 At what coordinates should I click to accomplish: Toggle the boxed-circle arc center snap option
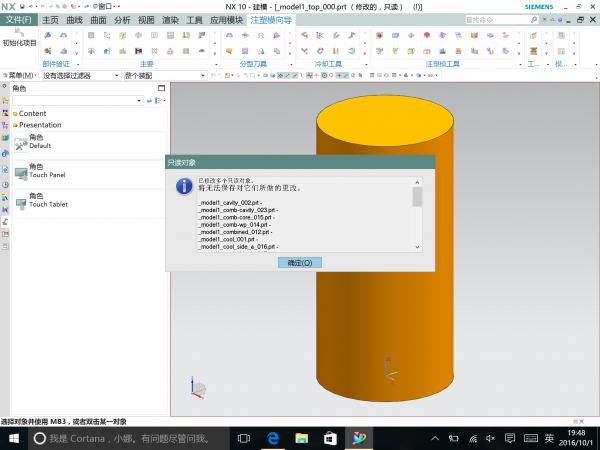click(x=324, y=75)
